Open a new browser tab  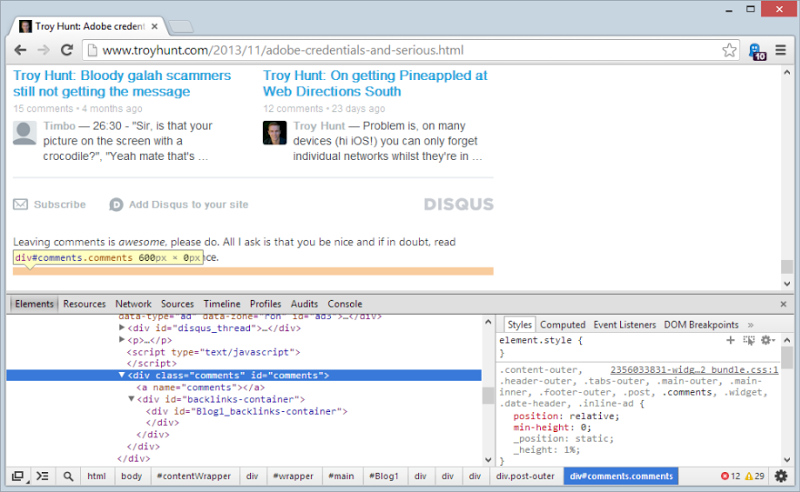[x=181, y=26]
